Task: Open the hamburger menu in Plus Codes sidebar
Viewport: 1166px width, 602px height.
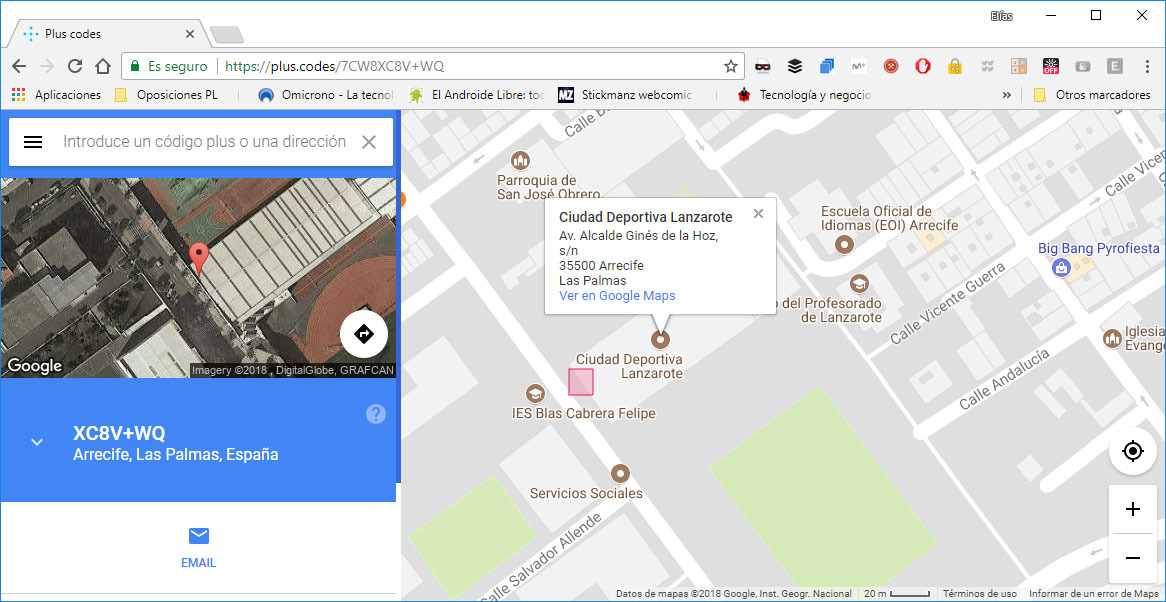Action: pos(33,141)
